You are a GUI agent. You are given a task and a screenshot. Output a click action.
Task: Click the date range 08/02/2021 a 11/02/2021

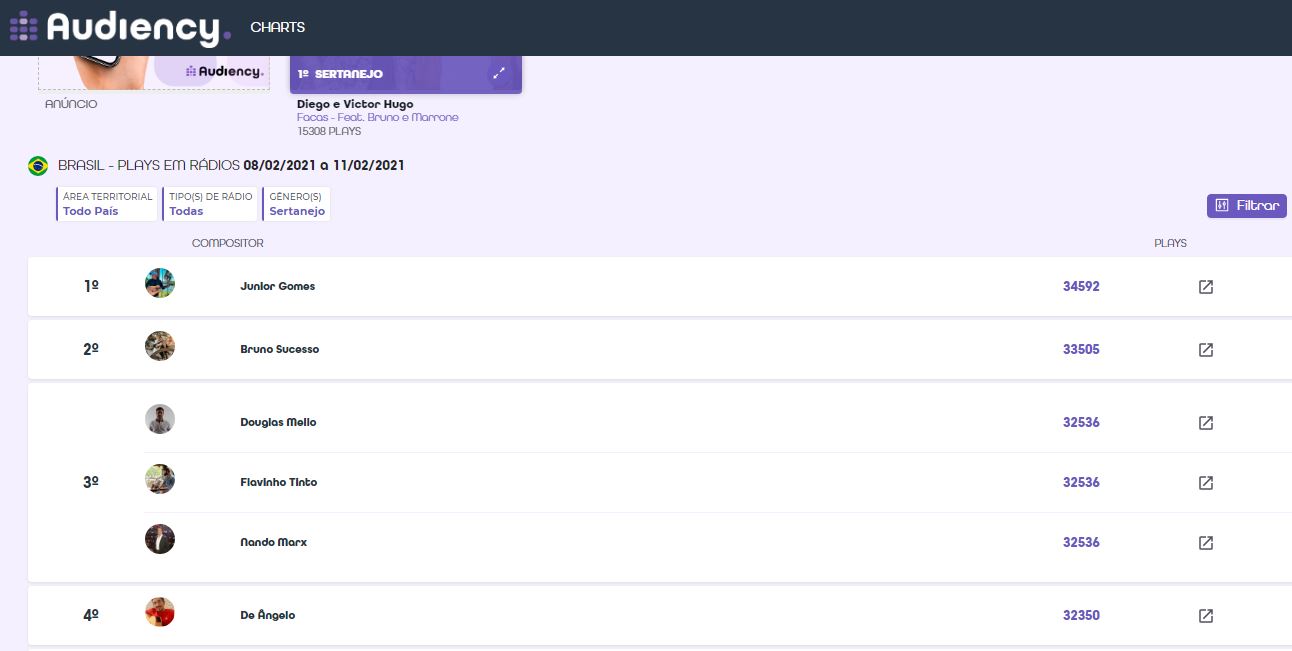[x=324, y=165]
